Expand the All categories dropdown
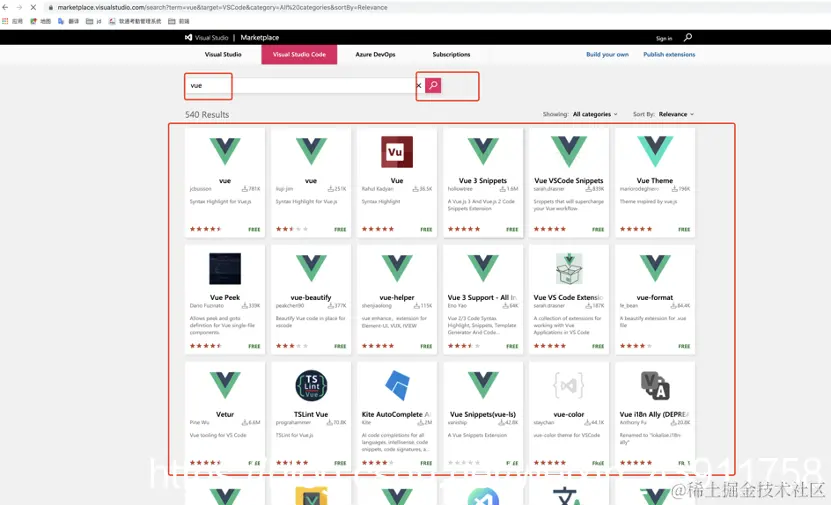This screenshot has width=832, height=506. click(595, 114)
